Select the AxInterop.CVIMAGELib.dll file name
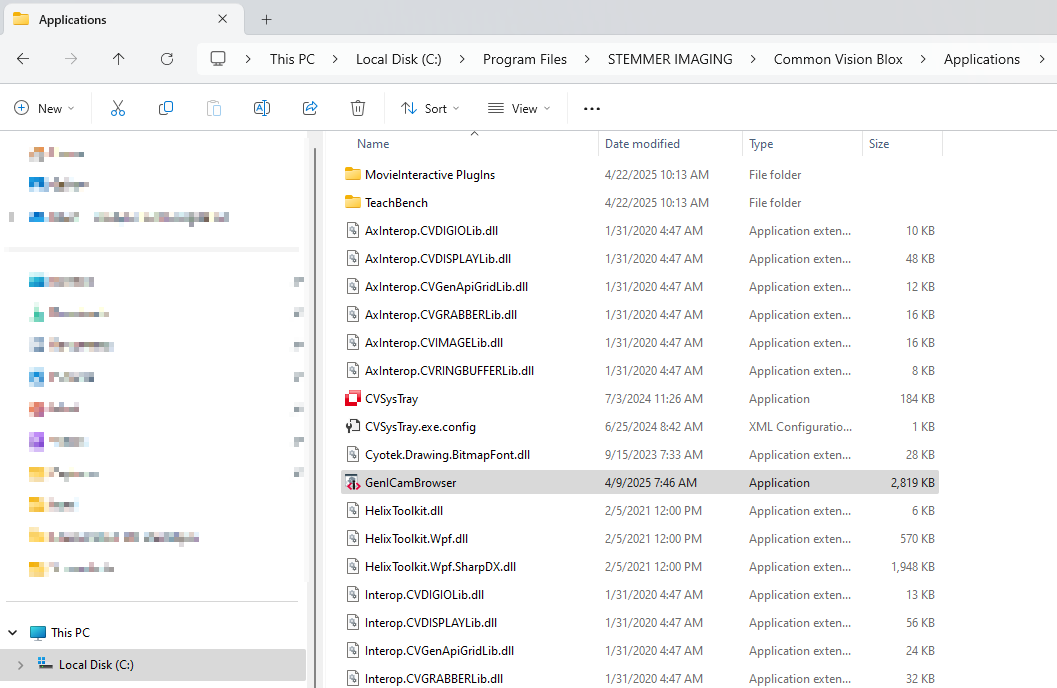This screenshot has width=1057, height=688. [x=433, y=342]
